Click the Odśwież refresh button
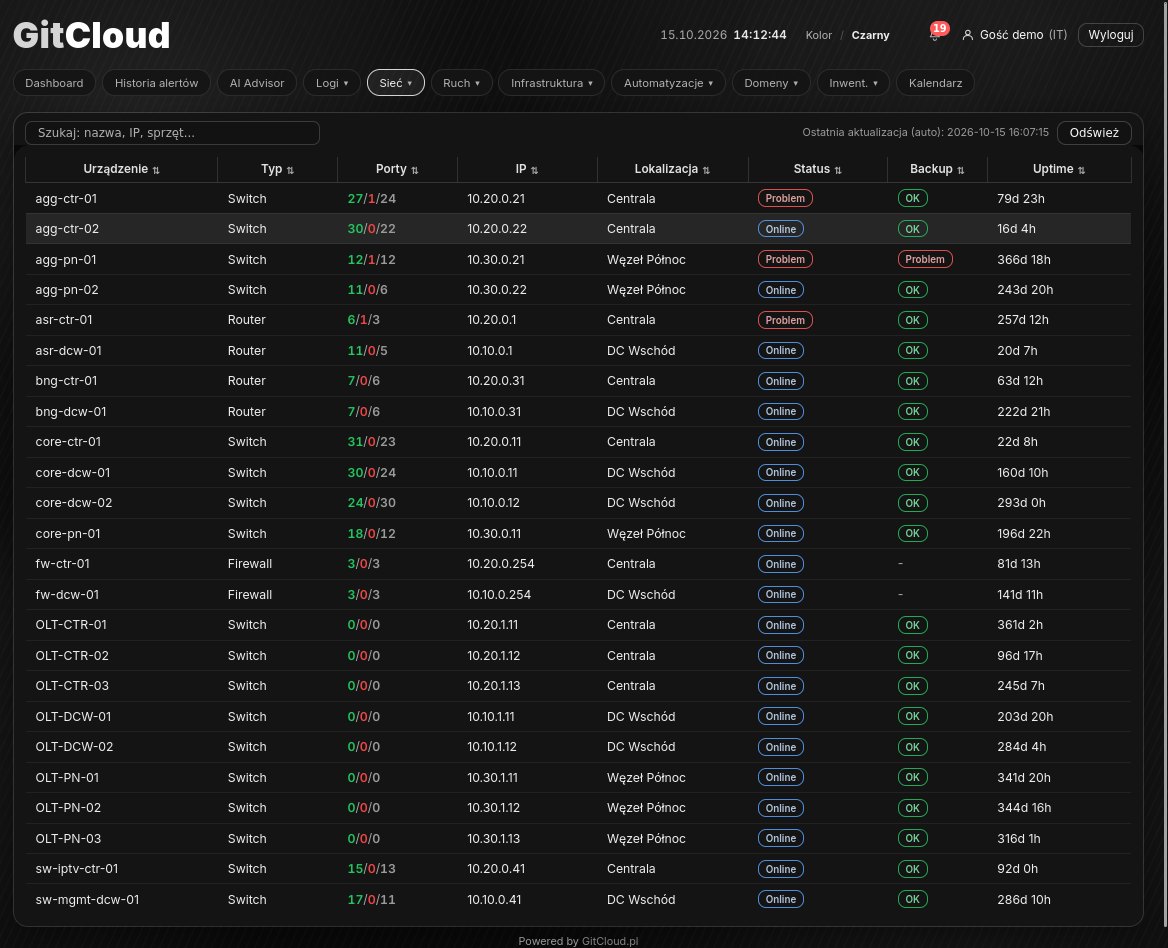The image size is (1168, 948). (x=1094, y=133)
